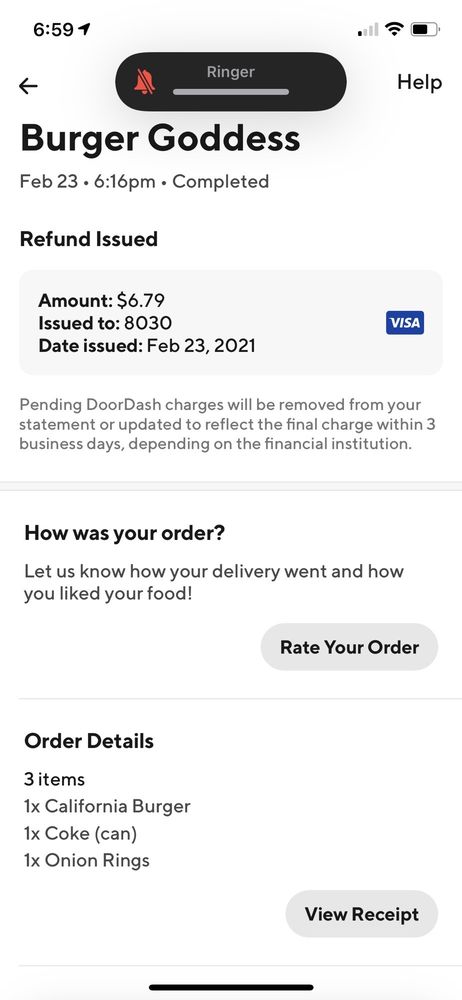
Task: Open Help in the top right corner
Action: pyautogui.click(x=419, y=82)
